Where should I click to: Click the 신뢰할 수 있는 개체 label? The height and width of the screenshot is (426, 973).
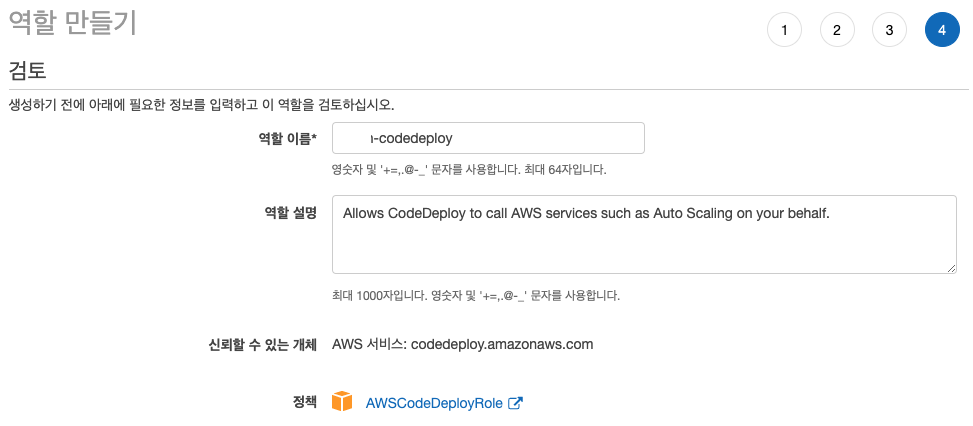[x=263, y=344]
